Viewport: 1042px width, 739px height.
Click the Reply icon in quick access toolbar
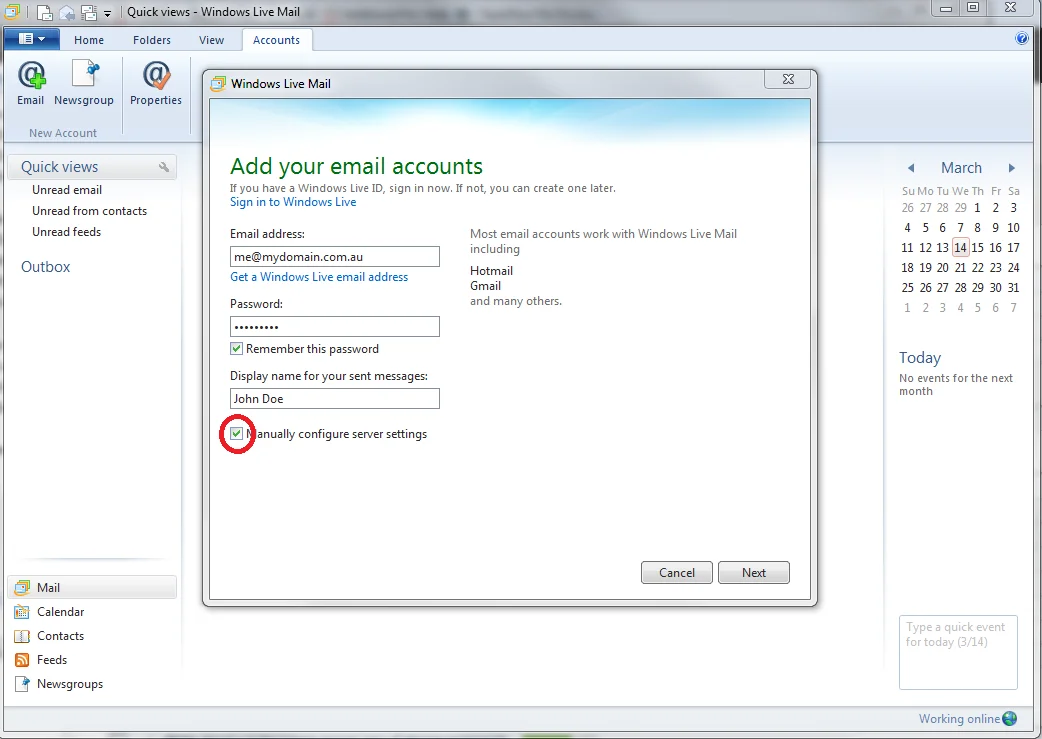[x=66, y=12]
